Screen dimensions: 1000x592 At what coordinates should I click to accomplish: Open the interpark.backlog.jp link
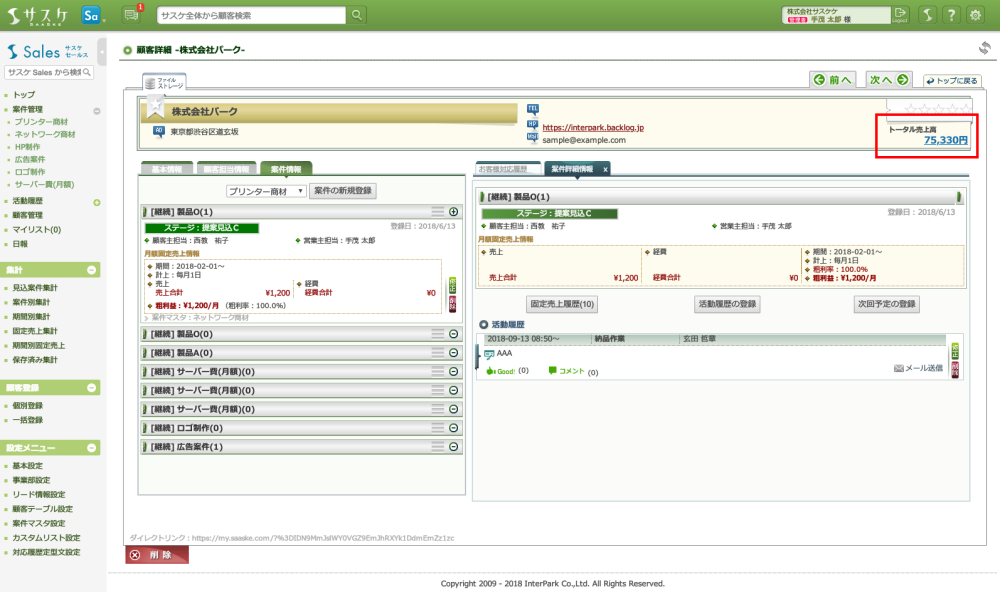pos(593,128)
